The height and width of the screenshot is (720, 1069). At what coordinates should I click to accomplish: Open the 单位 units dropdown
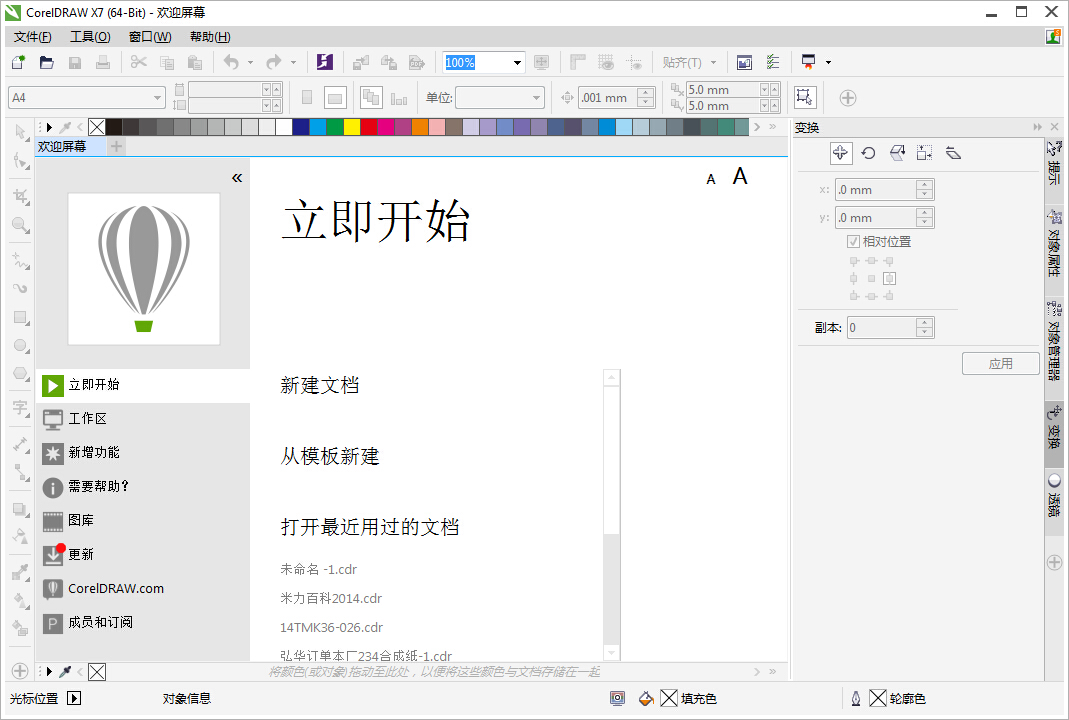537,98
